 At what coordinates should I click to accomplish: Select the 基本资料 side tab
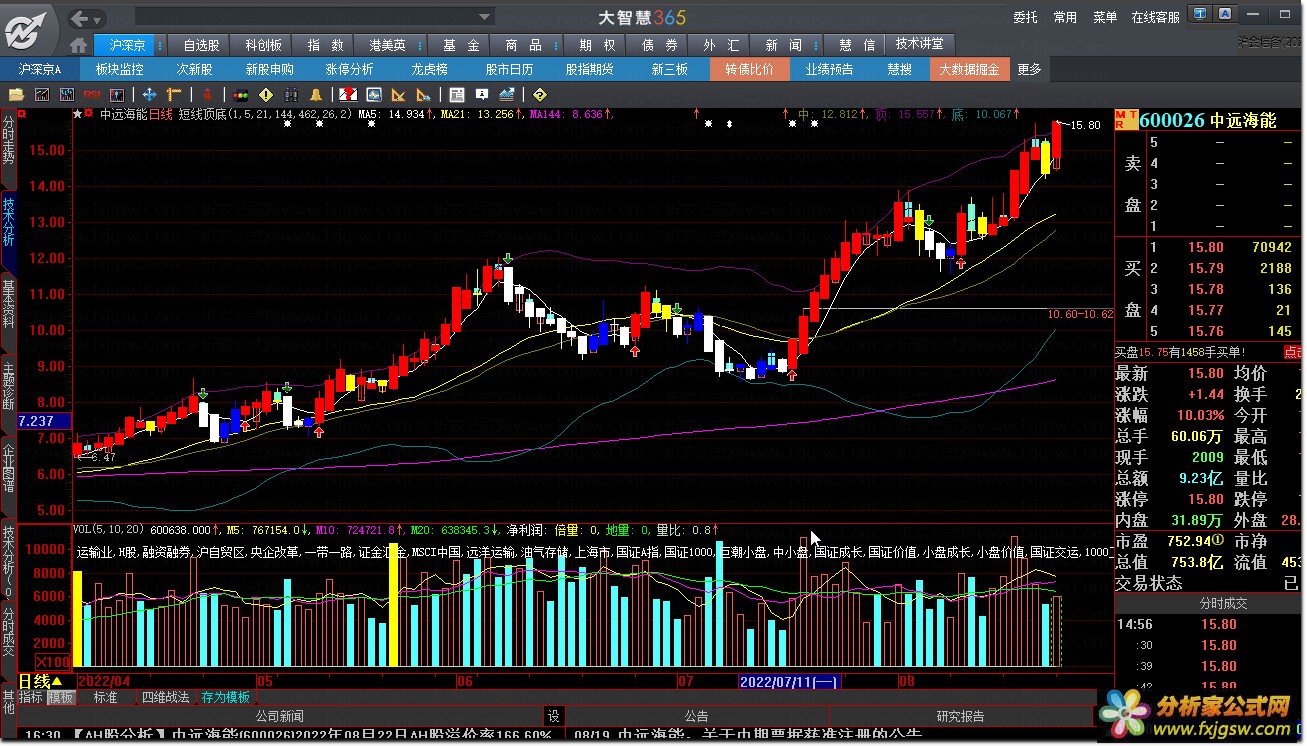[x=9, y=304]
